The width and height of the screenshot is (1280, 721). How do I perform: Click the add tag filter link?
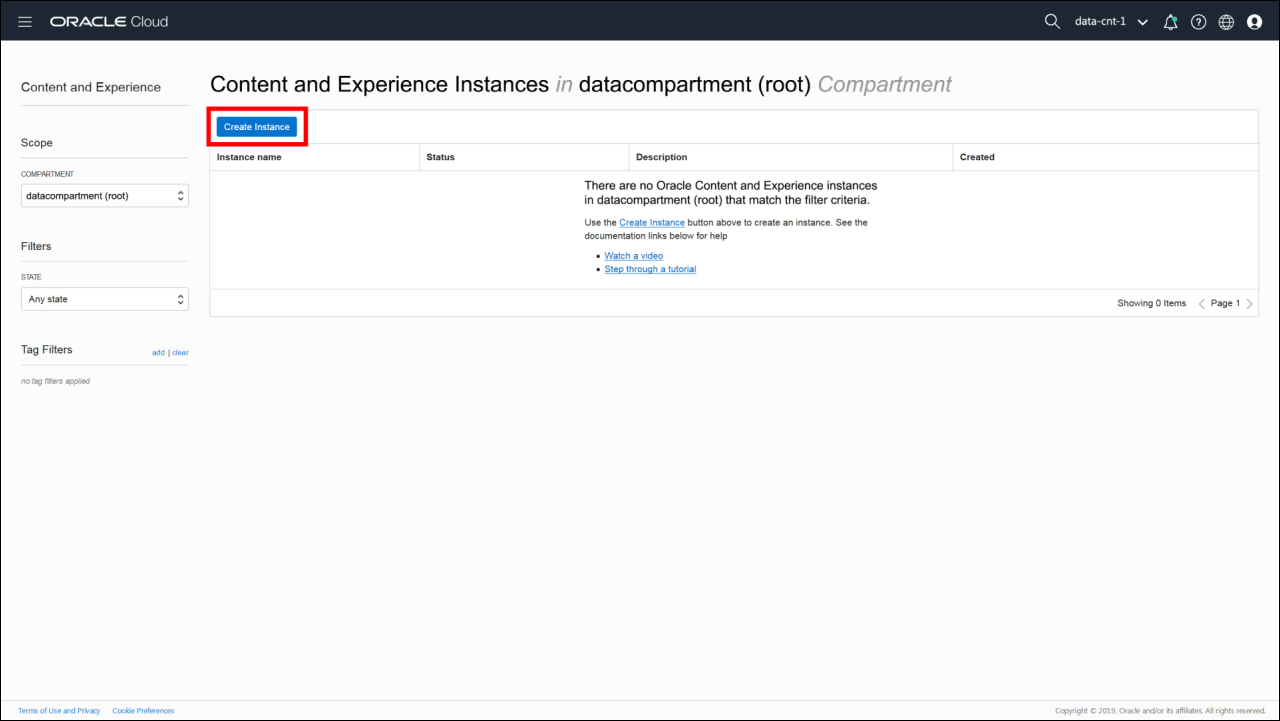tap(158, 353)
